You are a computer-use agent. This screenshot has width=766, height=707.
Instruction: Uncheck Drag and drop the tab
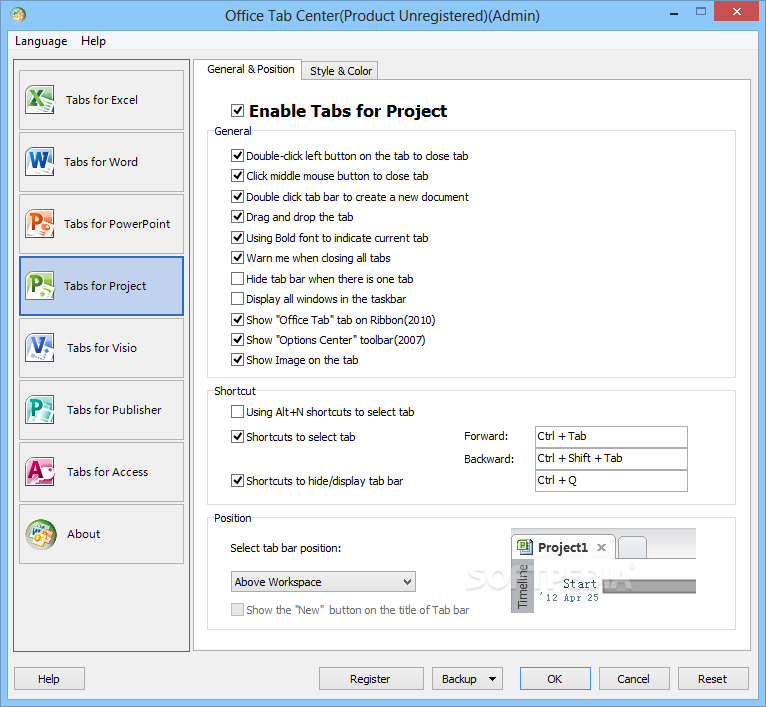[237, 217]
